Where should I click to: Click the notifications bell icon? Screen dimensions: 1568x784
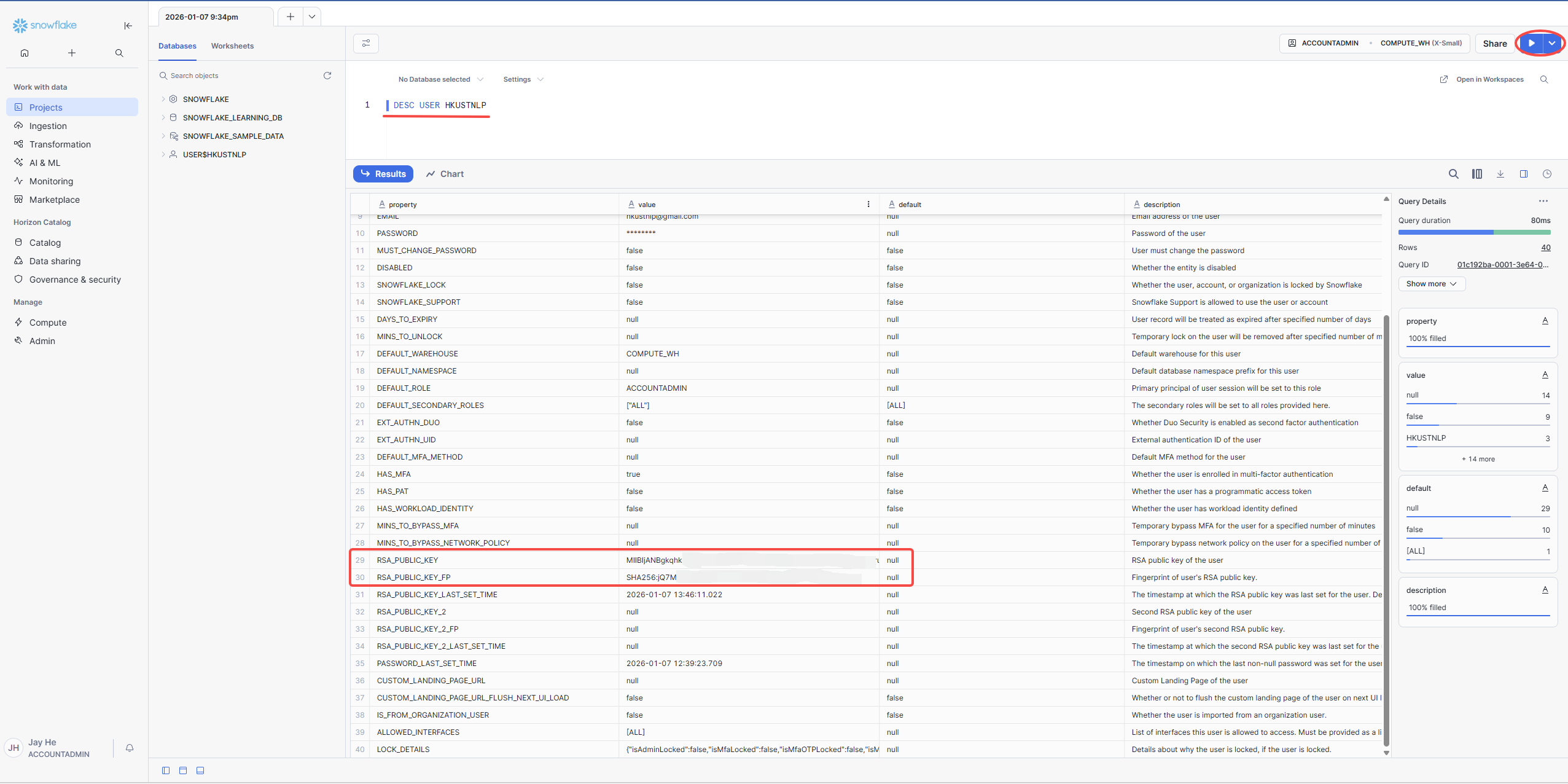(x=130, y=748)
